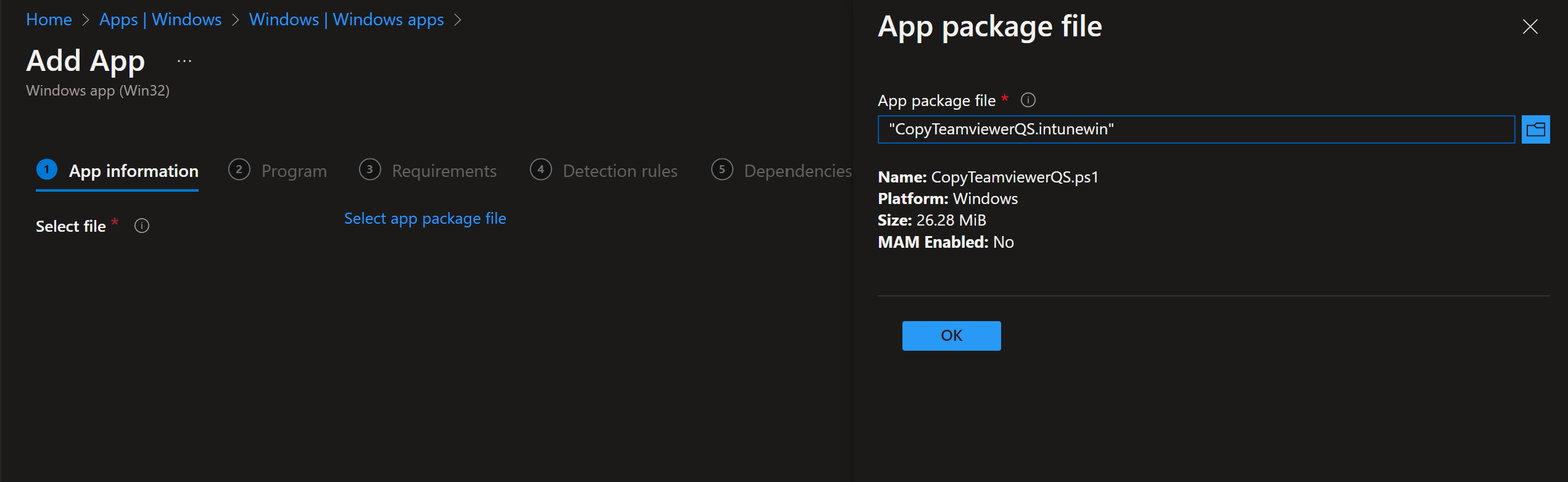Click the step 4 circle icon

point(541,170)
